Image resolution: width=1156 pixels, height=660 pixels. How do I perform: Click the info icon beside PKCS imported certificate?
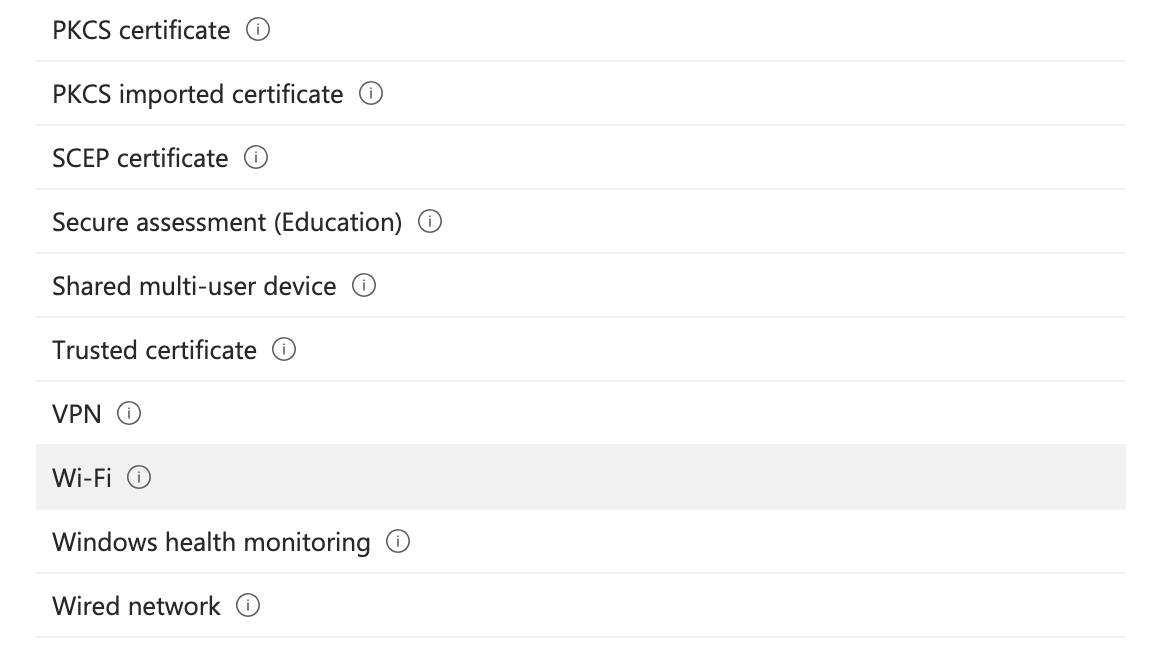point(372,93)
